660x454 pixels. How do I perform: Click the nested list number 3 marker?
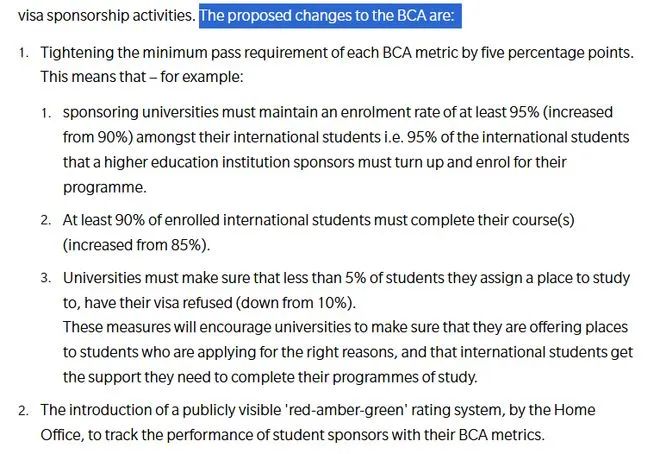pyautogui.click(x=46, y=279)
